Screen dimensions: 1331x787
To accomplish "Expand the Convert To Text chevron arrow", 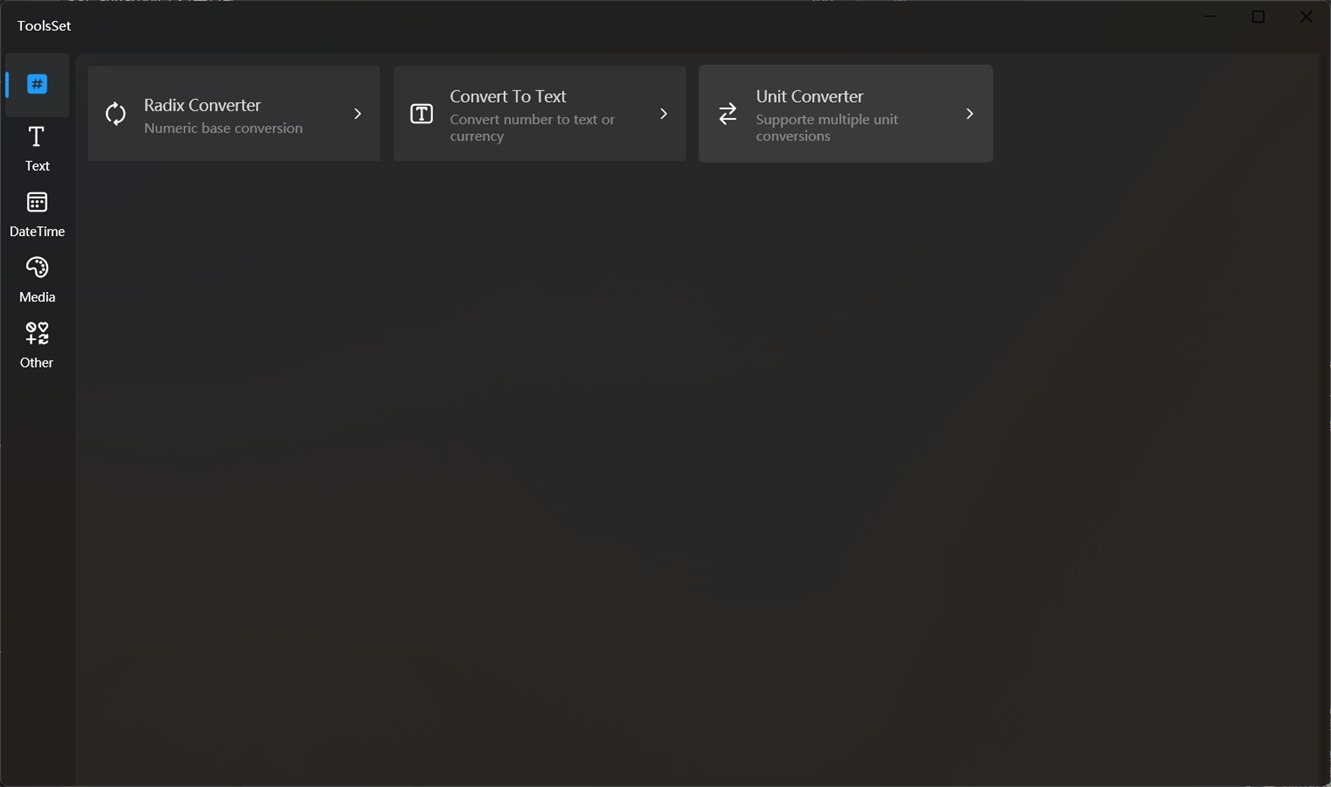I will click(x=664, y=114).
